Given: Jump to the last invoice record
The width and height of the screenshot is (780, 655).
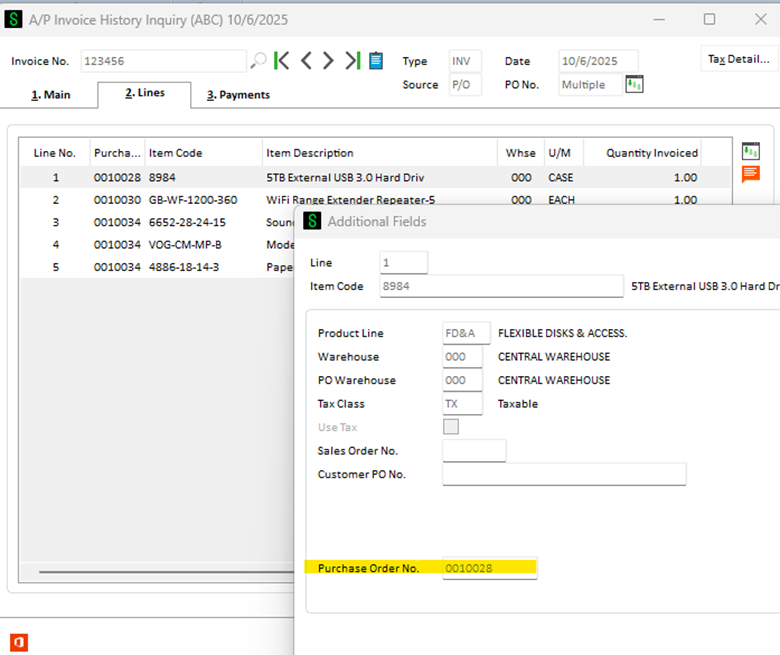Looking at the screenshot, I should coord(352,61).
